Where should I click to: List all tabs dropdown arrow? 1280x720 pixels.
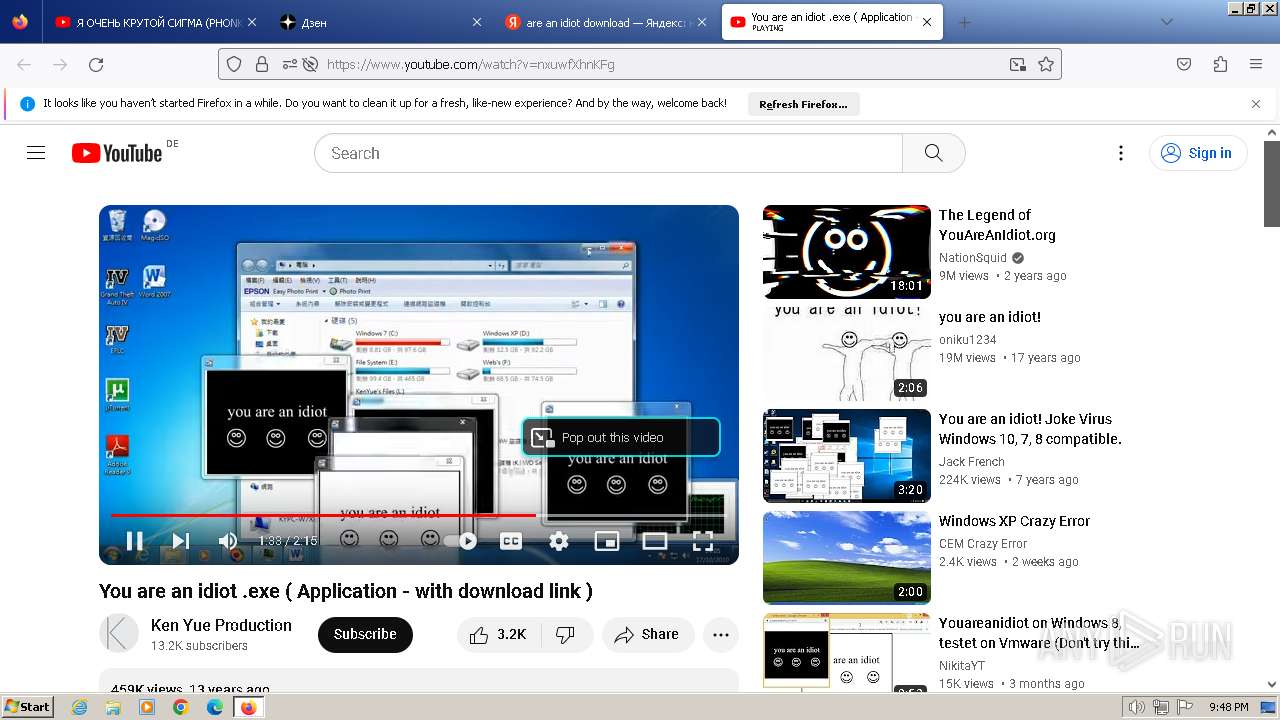click(1166, 22)
